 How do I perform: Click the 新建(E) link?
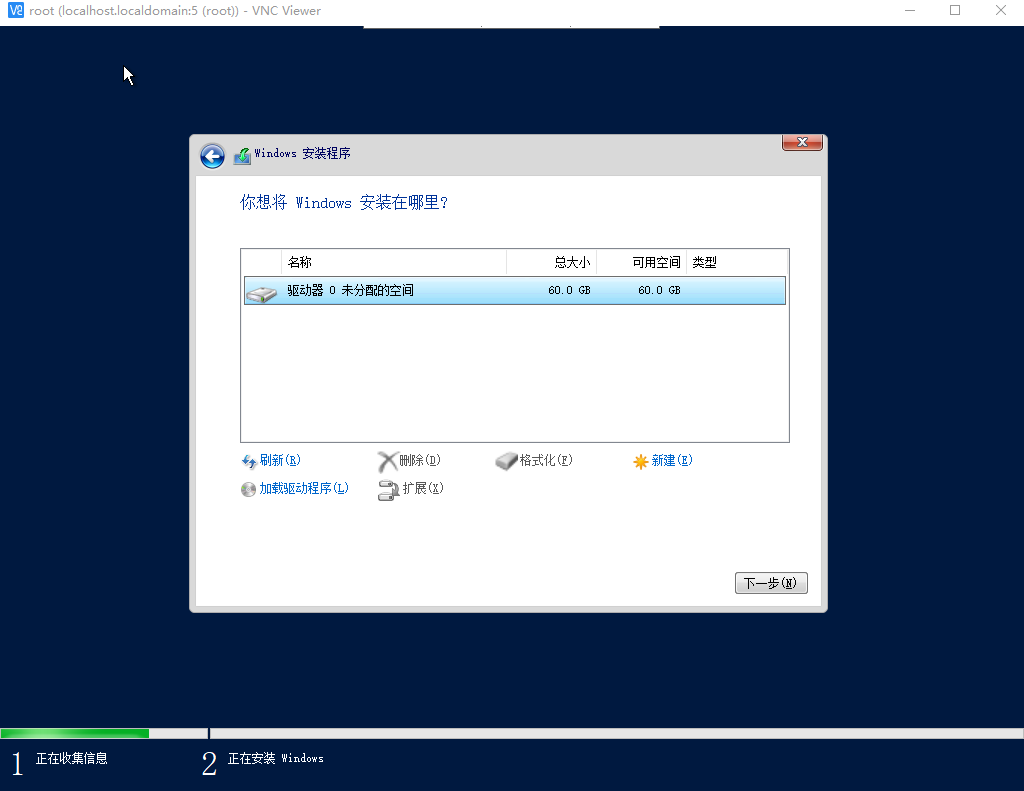tap(672, 460)
